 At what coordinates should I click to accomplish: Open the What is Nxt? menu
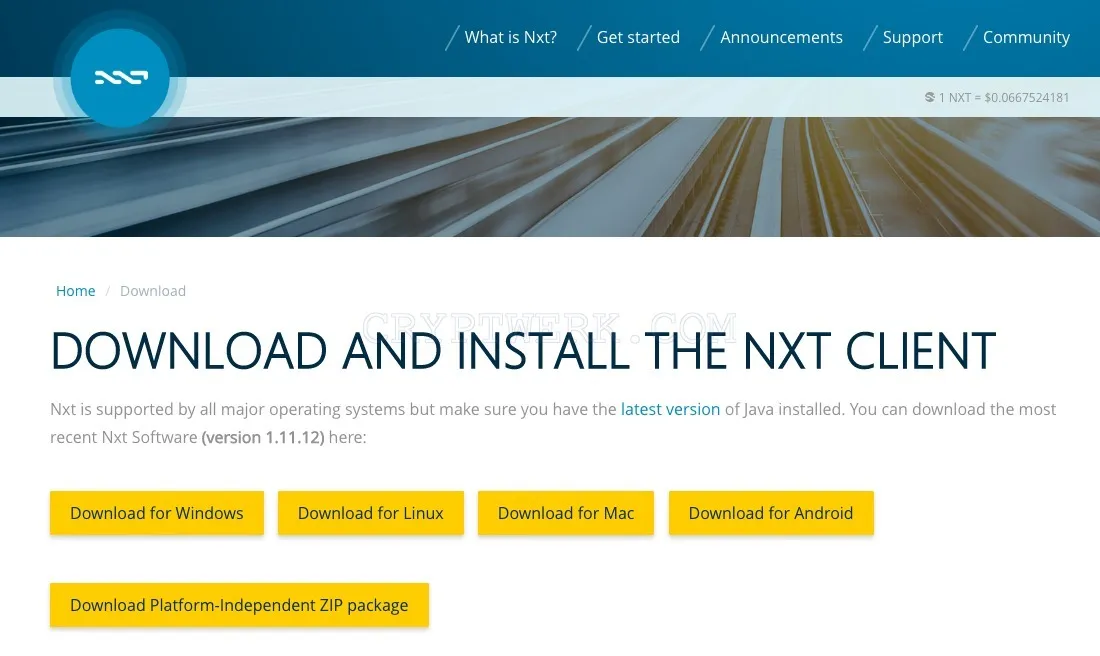coord(510,37)
